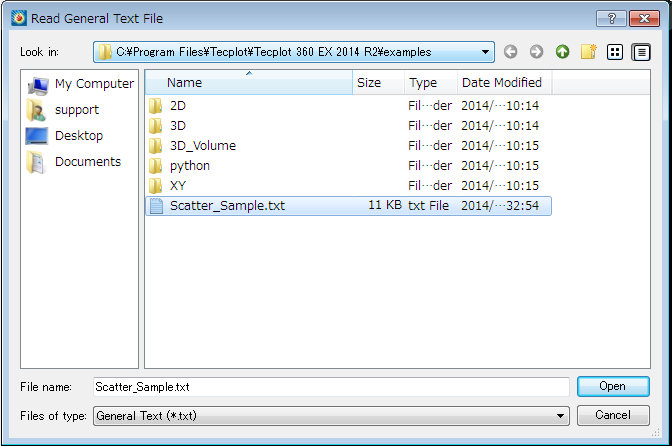Screen dimensions: 672x446
Task: Sort the file list by Date Modified
Action: point(504,83)
